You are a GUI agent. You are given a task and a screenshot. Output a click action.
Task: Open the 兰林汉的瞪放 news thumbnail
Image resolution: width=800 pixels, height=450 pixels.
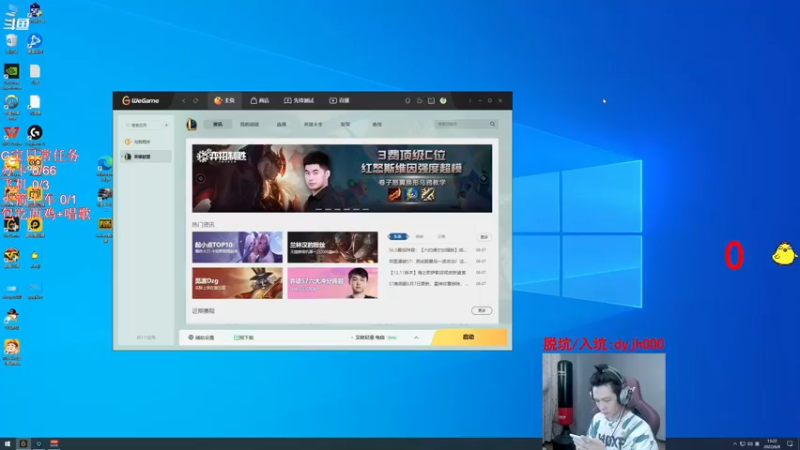332,247
